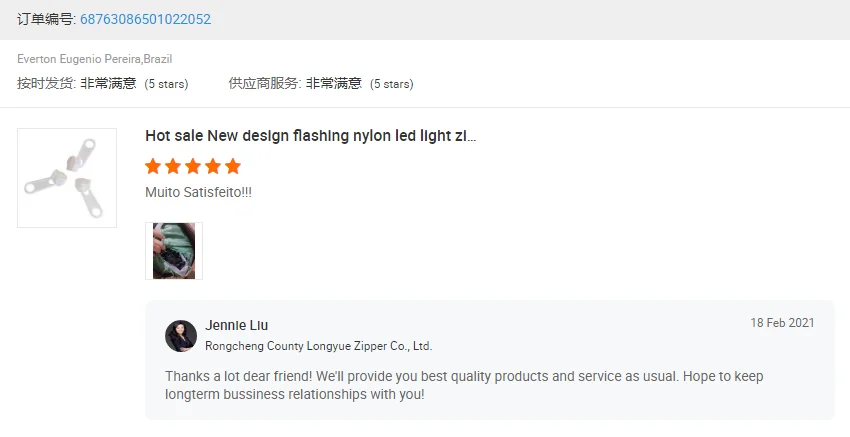Click the fifth orange rating star
Screen dimensions: 850x437
[x=233, y=166]
